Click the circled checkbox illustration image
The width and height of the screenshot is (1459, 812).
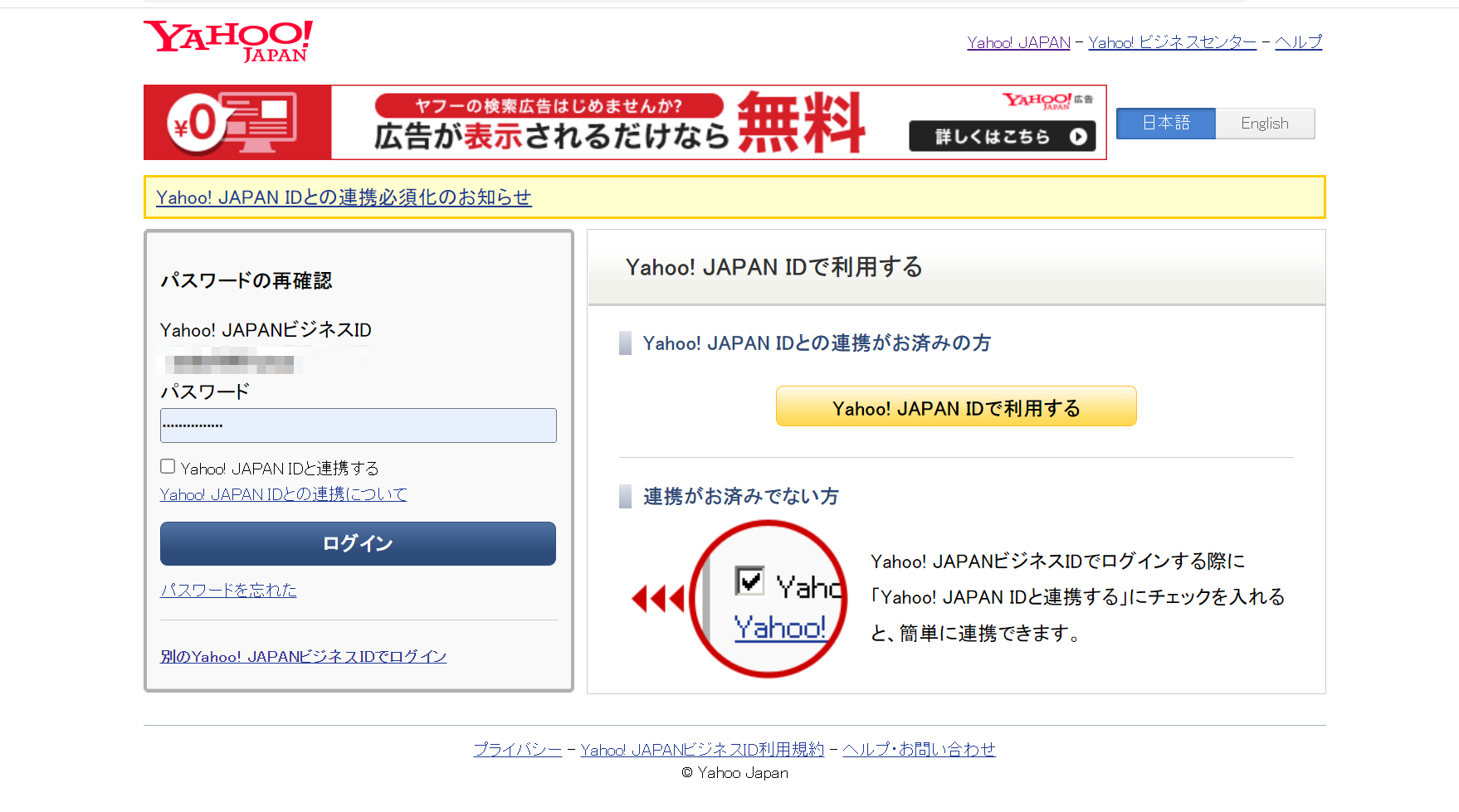tap(769, 599)
